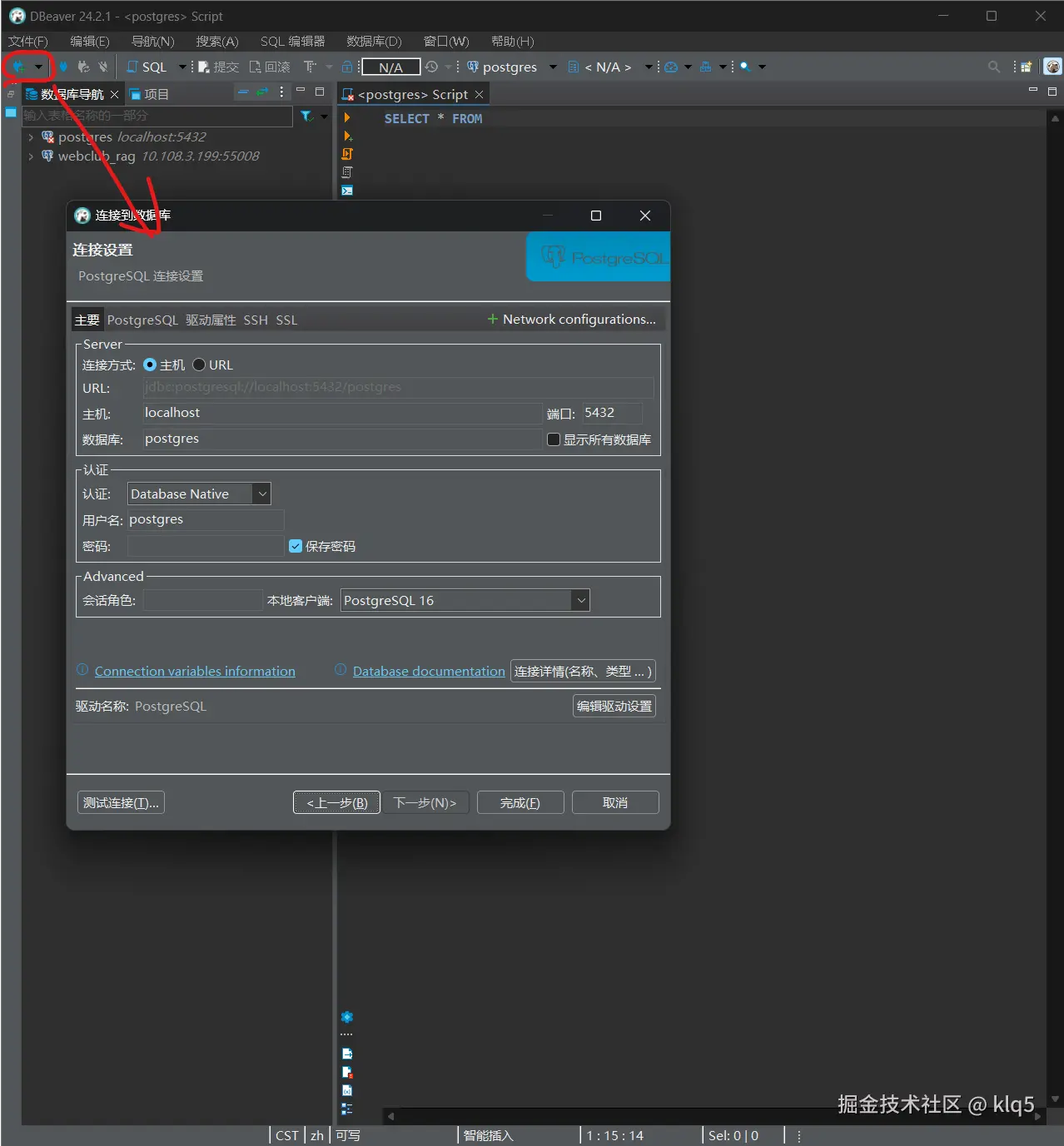This screenshot has width=1064, height=1146.
Task: Click the Execute script icon in editor
Action: [347, 154]
